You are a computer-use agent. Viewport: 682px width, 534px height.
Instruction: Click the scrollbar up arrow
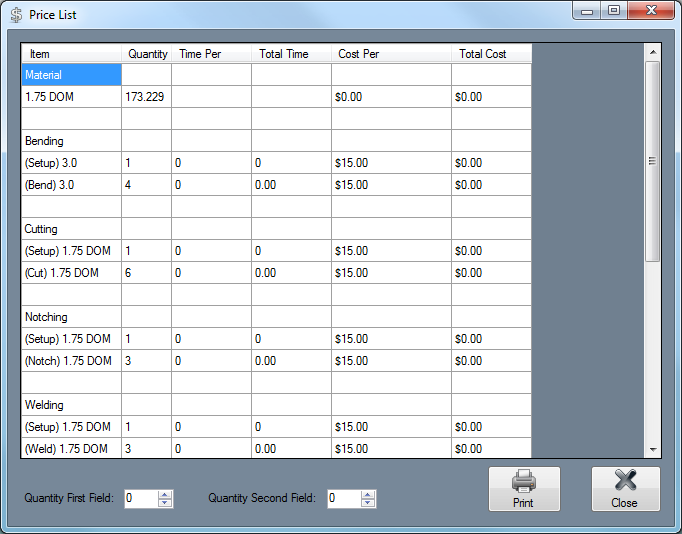pyautogui.click(x=653, y=52)
